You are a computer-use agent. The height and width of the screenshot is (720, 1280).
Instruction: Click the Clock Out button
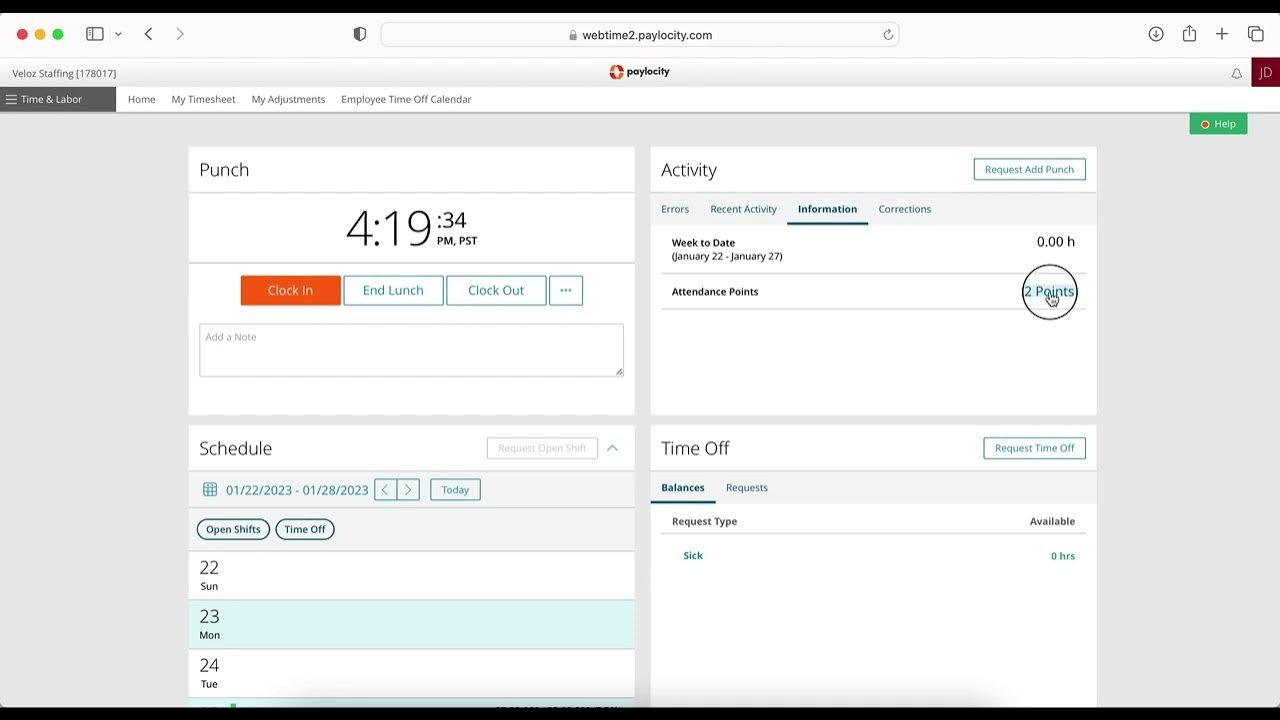pyautogui.click(x=496, y=290)
